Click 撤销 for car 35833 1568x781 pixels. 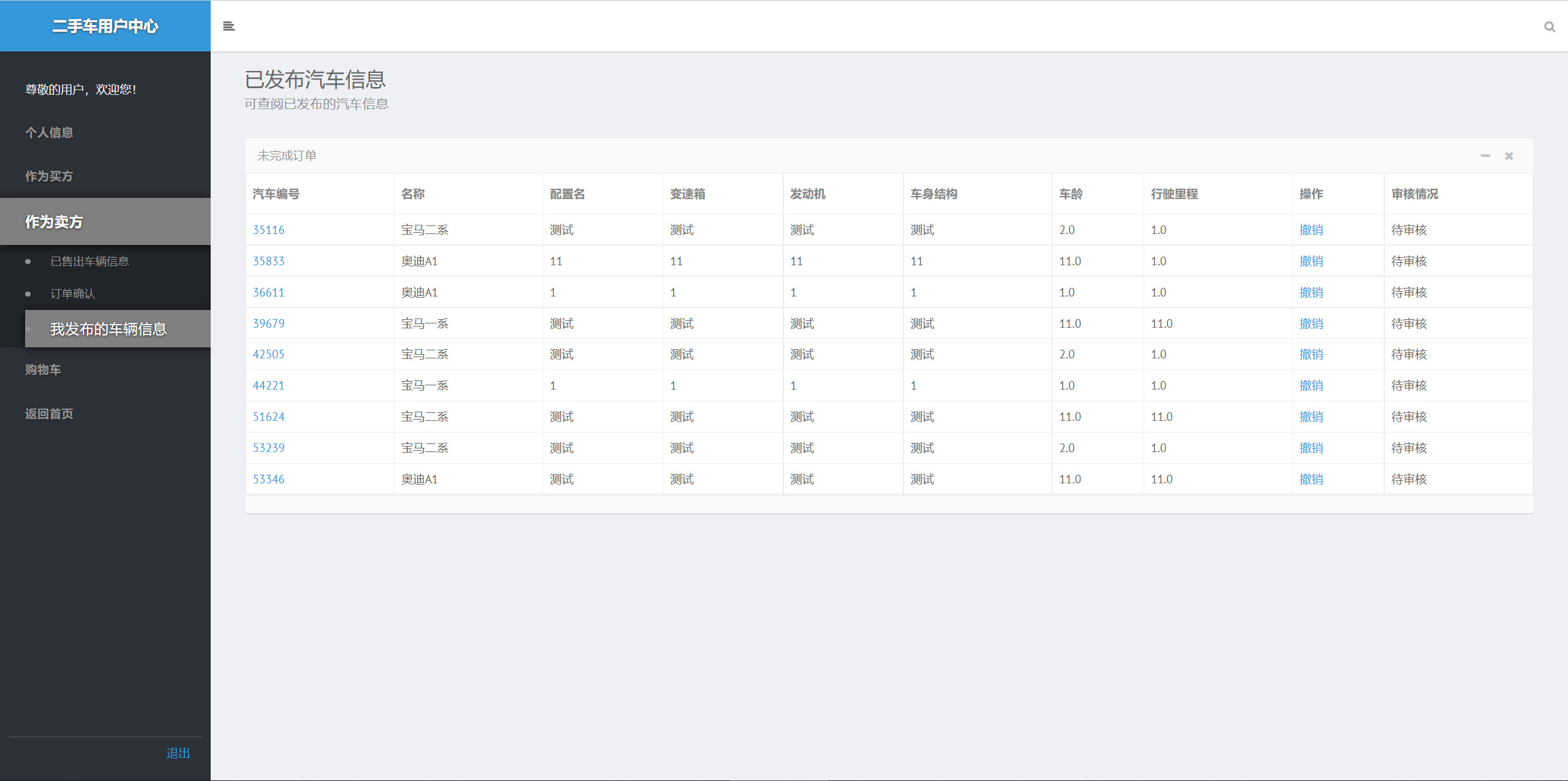(x=1311, y=262)
